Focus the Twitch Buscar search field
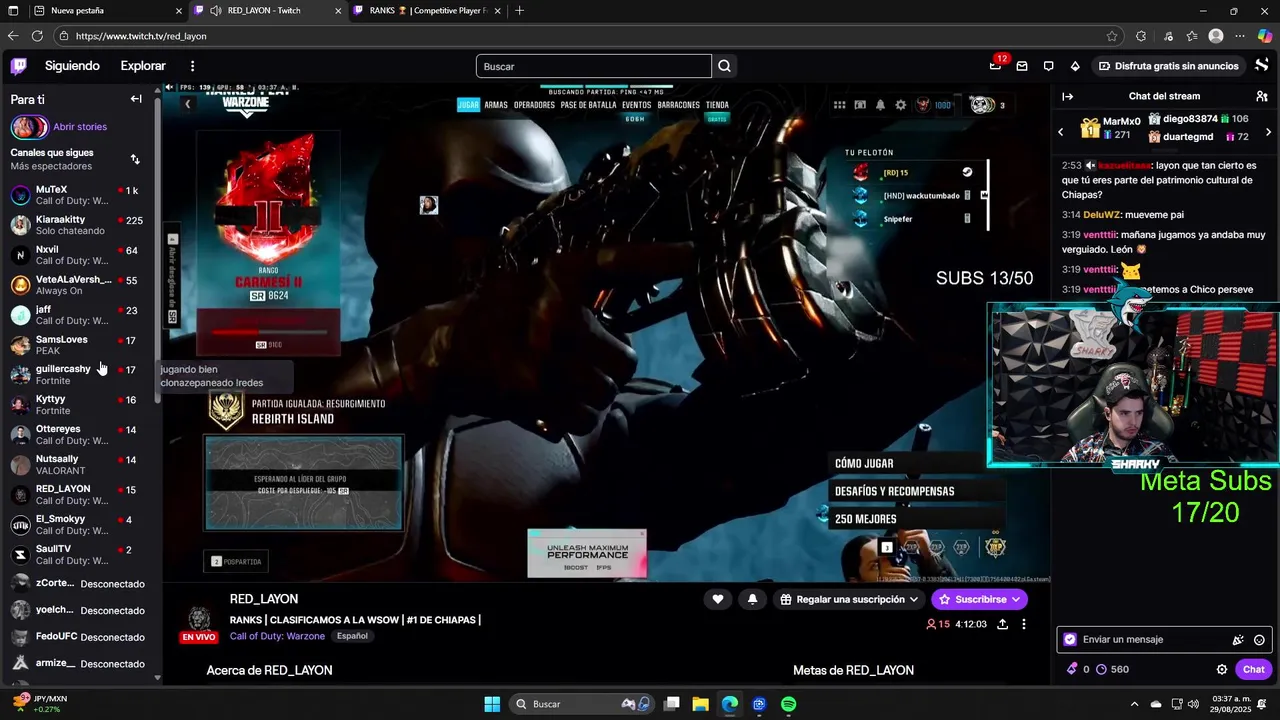The height and width of the screenshot is (720, 1280). (x=594, y=66)
